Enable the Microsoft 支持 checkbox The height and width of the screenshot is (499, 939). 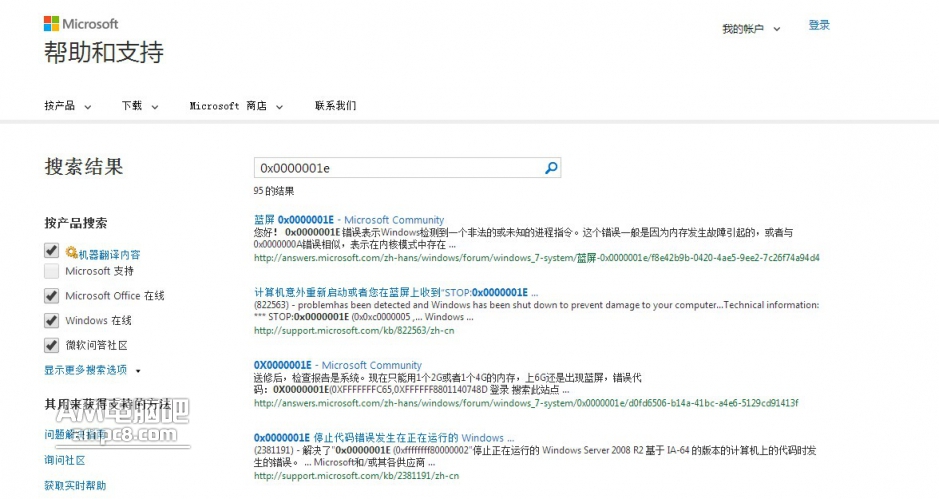(x=52, y=271)
